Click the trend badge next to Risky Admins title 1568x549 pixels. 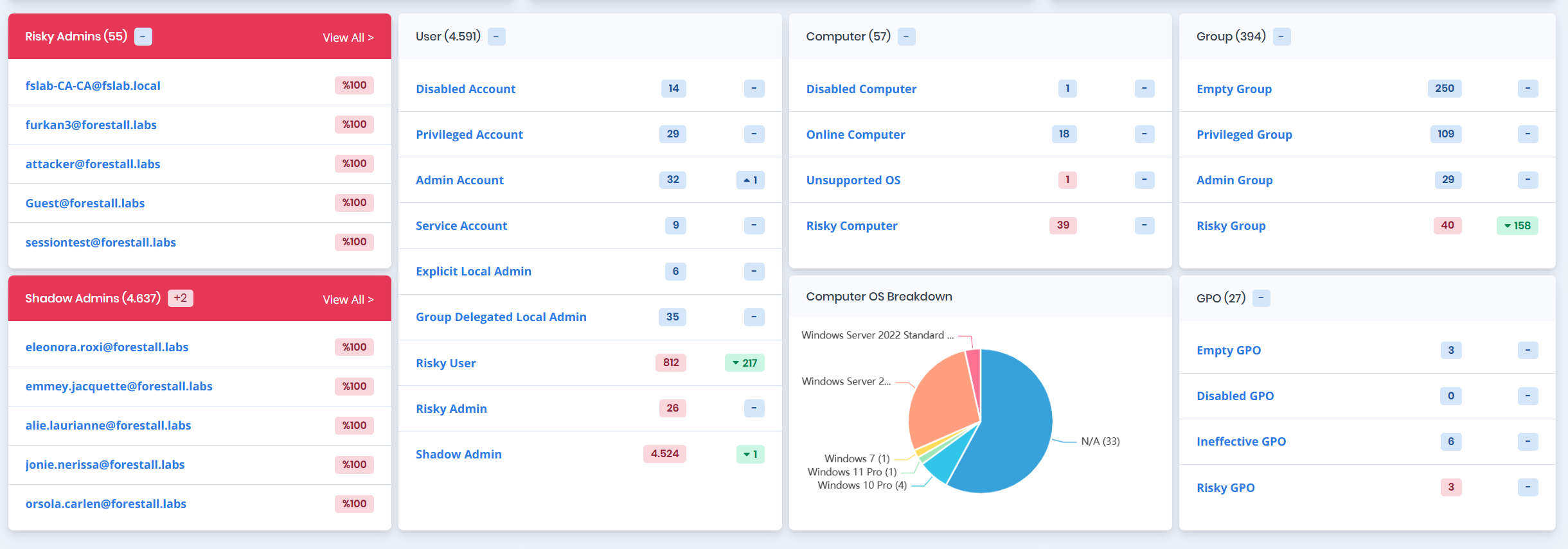(x=143, y=37)
